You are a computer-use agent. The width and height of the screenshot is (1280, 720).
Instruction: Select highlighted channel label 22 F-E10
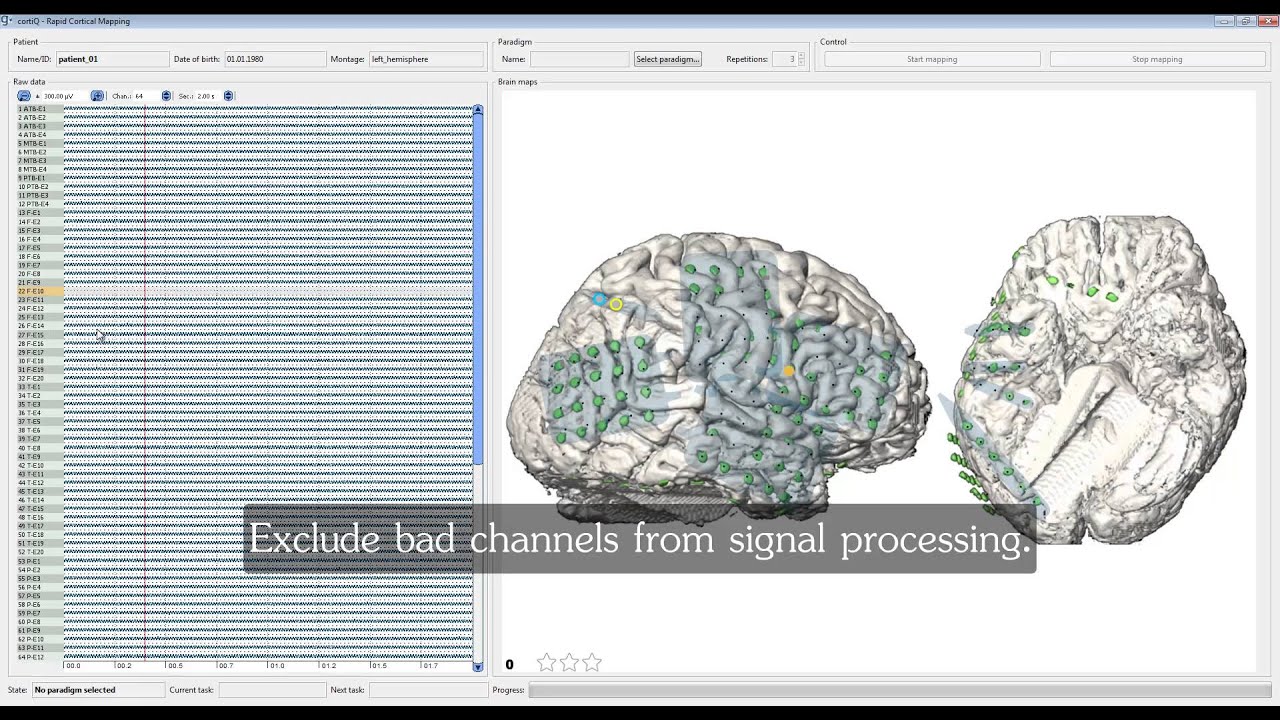point(40,291)
